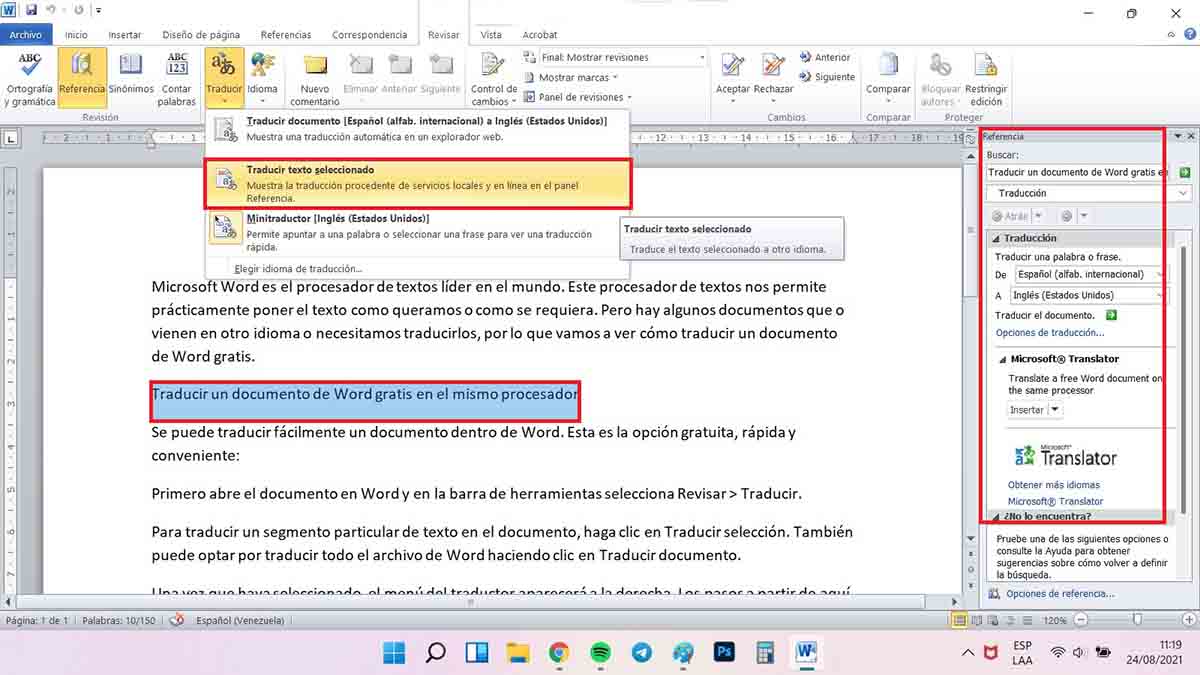Screen dimensions: 1200x675
Task: Open Spotify from the taskbar
Action: [600, 653]
